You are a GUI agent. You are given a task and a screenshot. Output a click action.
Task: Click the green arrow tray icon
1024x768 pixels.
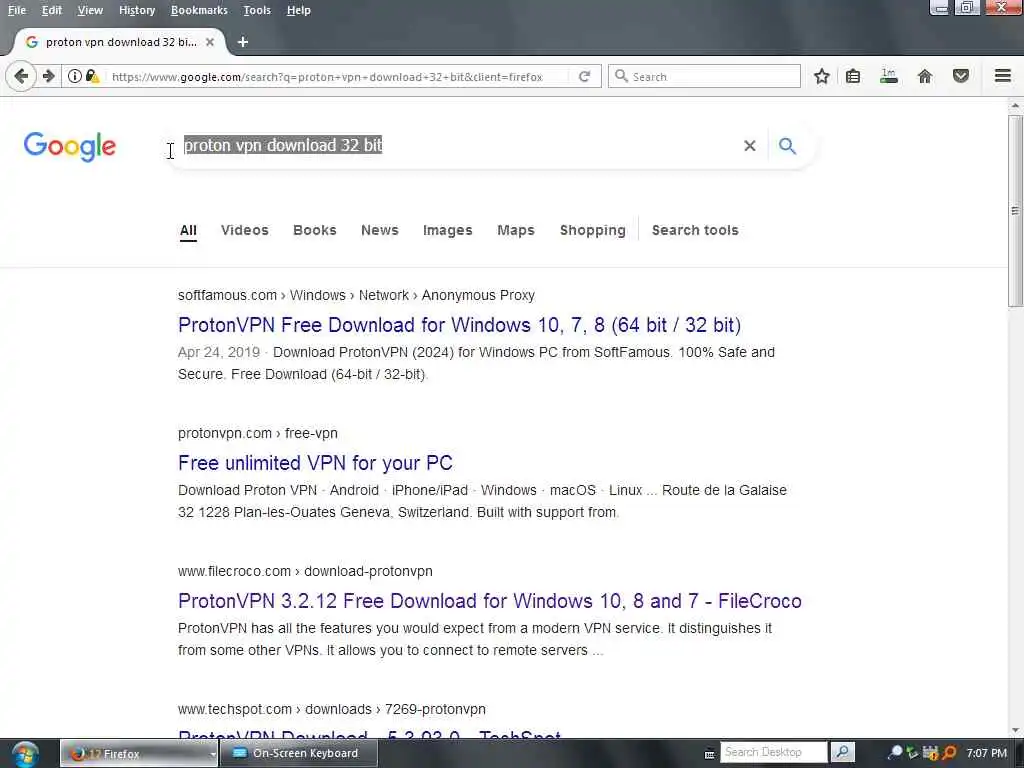coord(912,753)
